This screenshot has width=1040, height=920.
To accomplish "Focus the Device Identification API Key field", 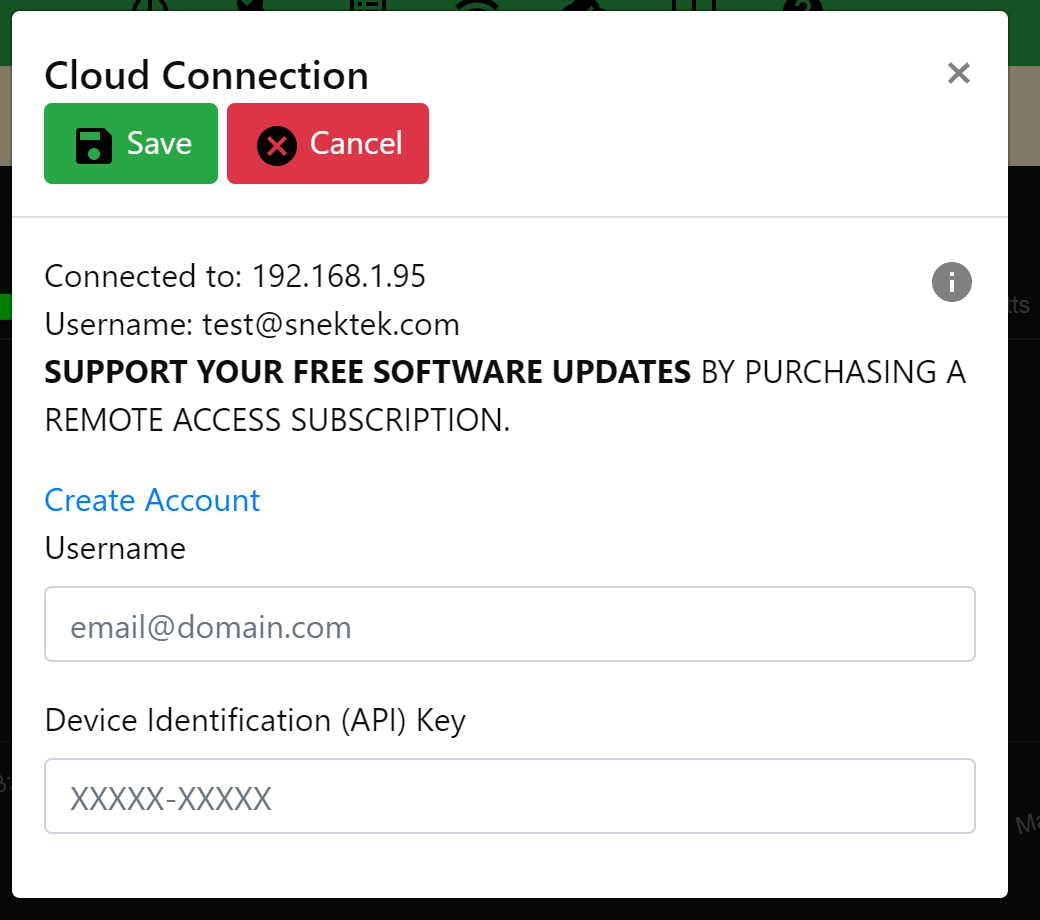I will pyautogui.click(x=510, y=796).
